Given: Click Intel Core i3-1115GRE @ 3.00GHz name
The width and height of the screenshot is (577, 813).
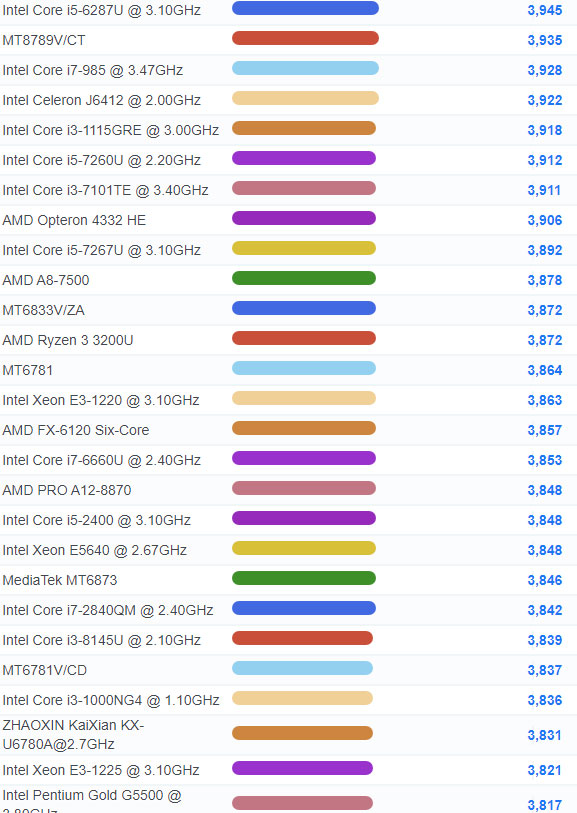Looking at the screenshot, I should click(x=111, y=131).
